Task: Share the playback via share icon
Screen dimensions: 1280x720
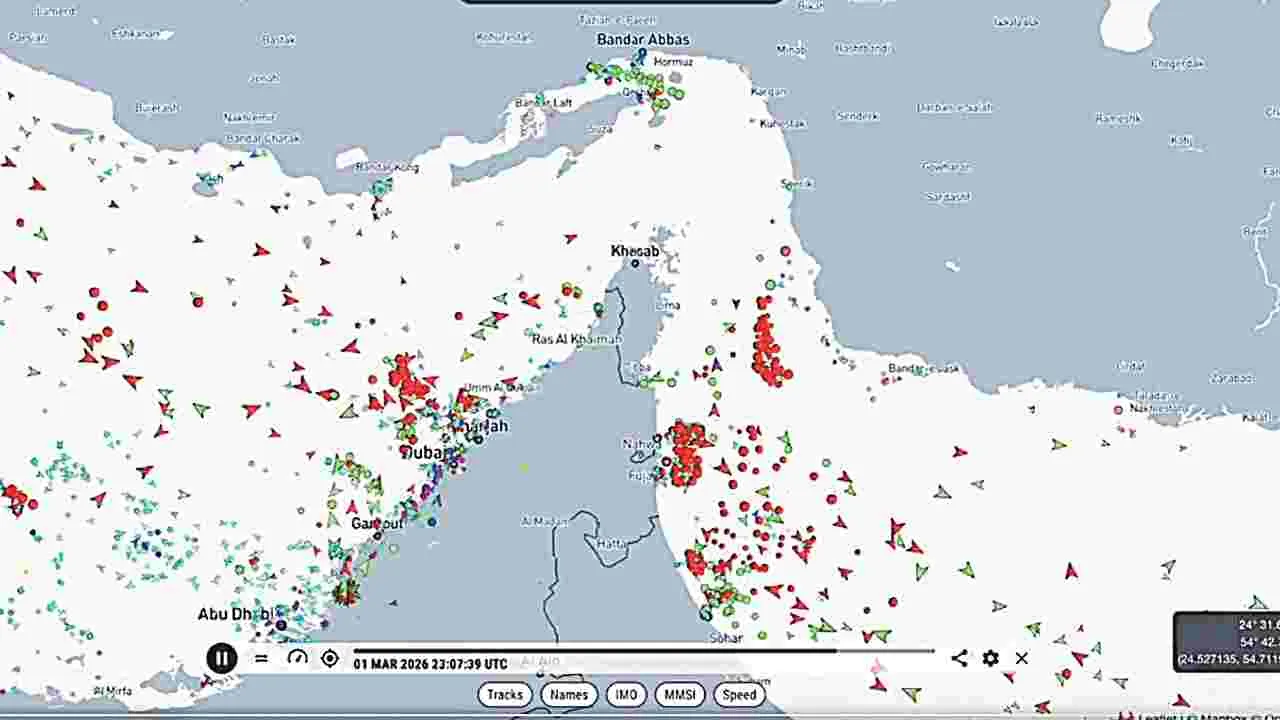Action: (959, 658)
